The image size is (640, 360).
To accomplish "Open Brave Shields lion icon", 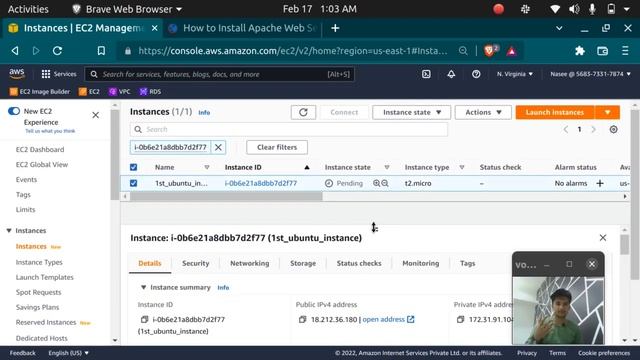I will pos(490,51).
